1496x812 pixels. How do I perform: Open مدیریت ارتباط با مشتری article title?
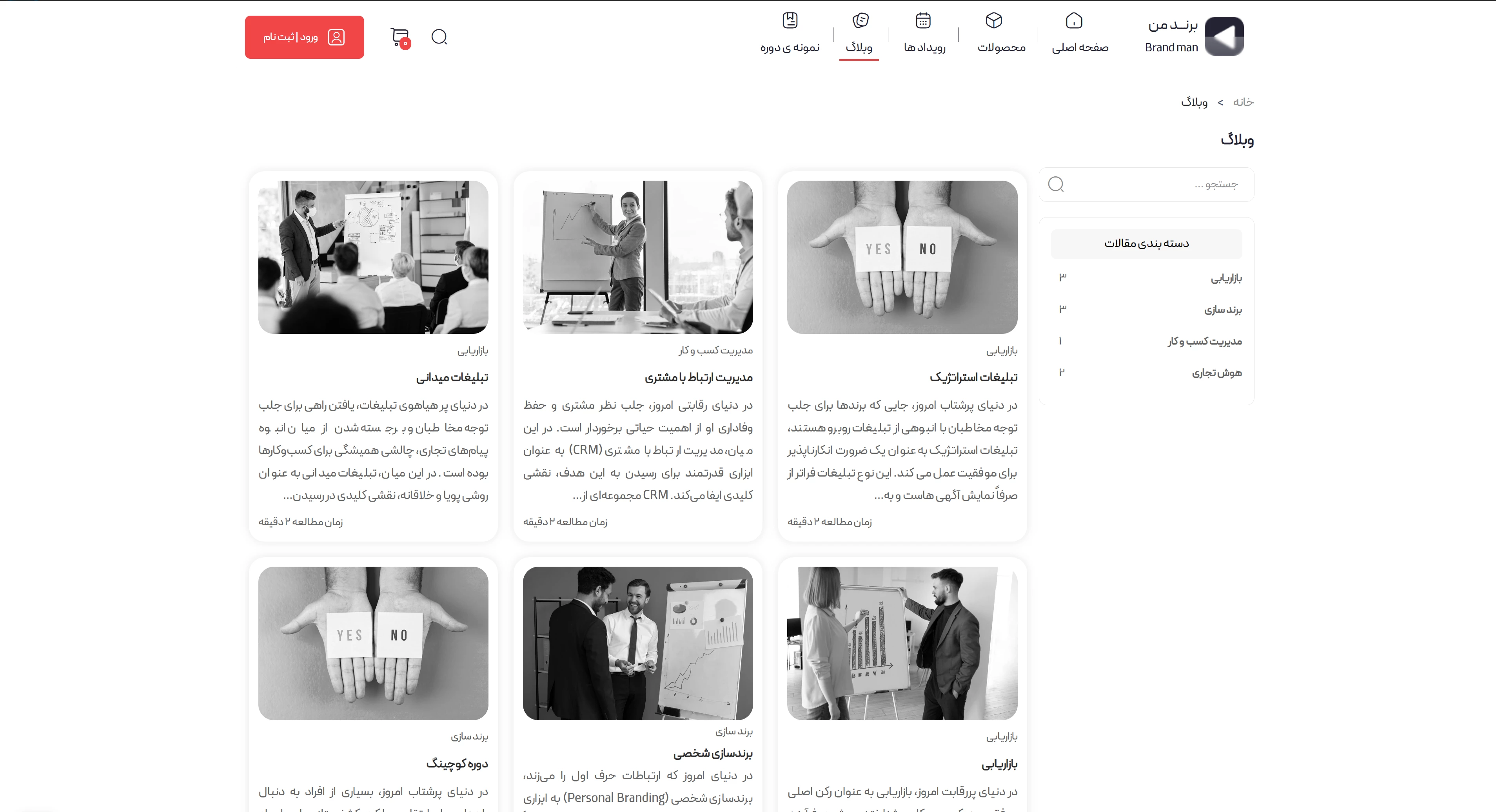(698, 377)
